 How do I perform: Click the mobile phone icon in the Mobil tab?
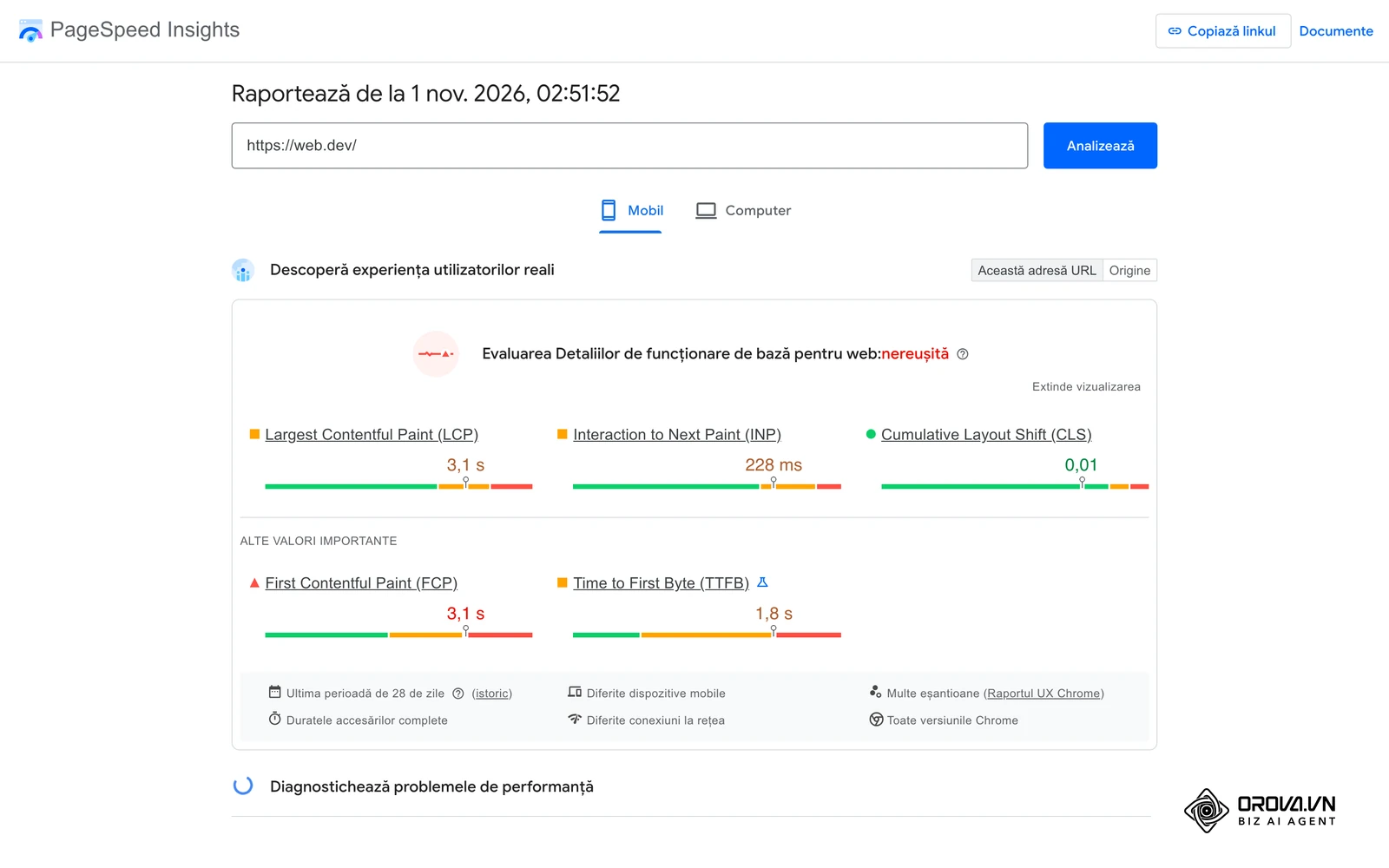[609, 210]
